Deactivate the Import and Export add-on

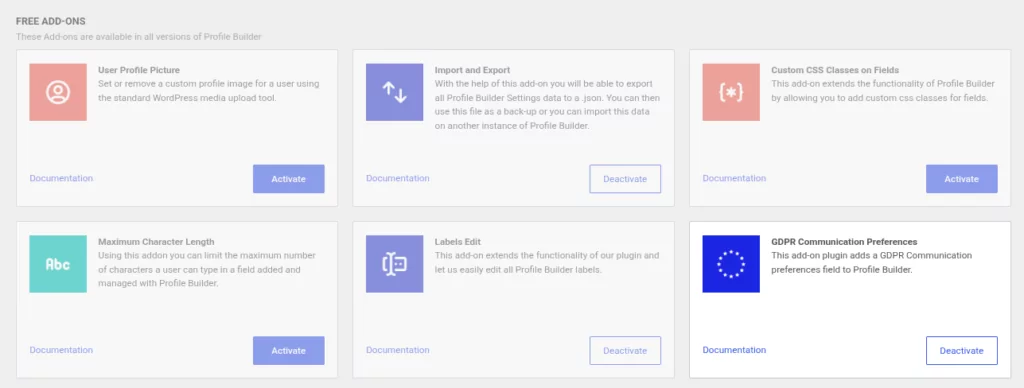625,179
